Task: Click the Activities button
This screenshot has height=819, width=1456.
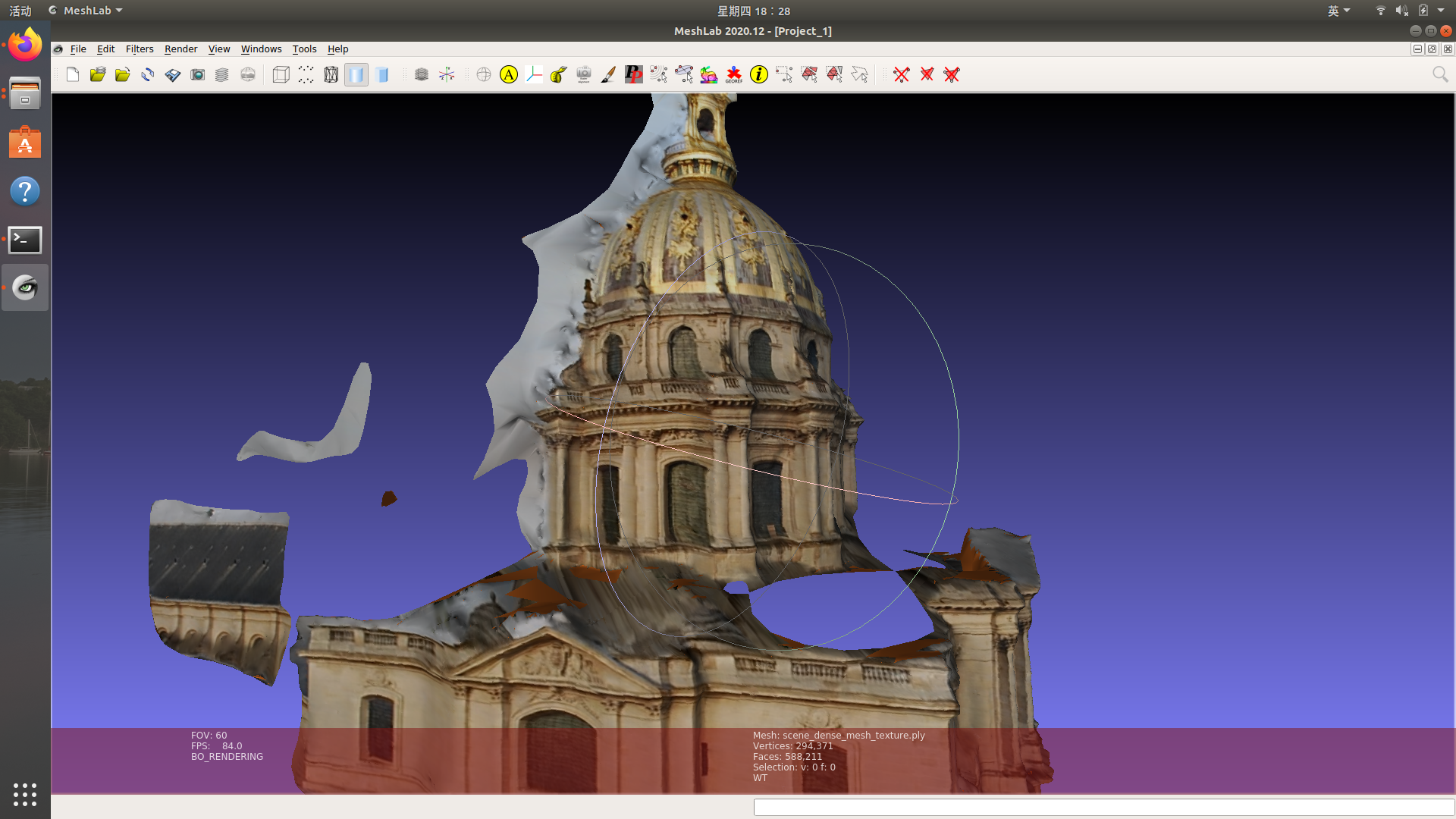Action: 20,11
